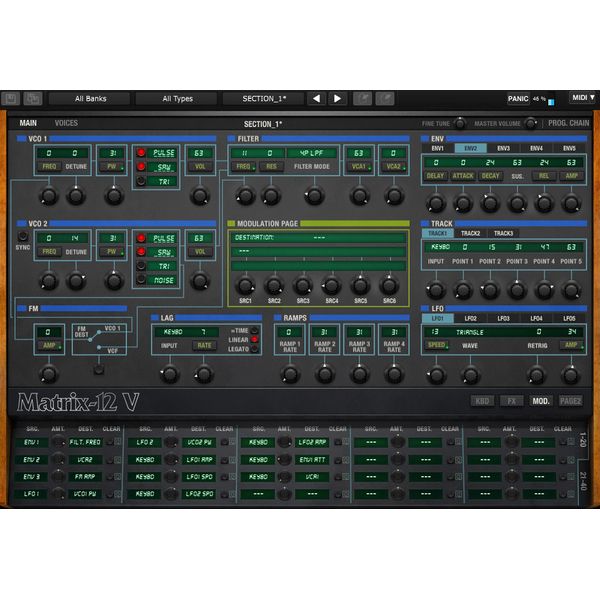Select the ENV1 tab
The width and height of the screenshot is (600, 600).
point(437,148)
